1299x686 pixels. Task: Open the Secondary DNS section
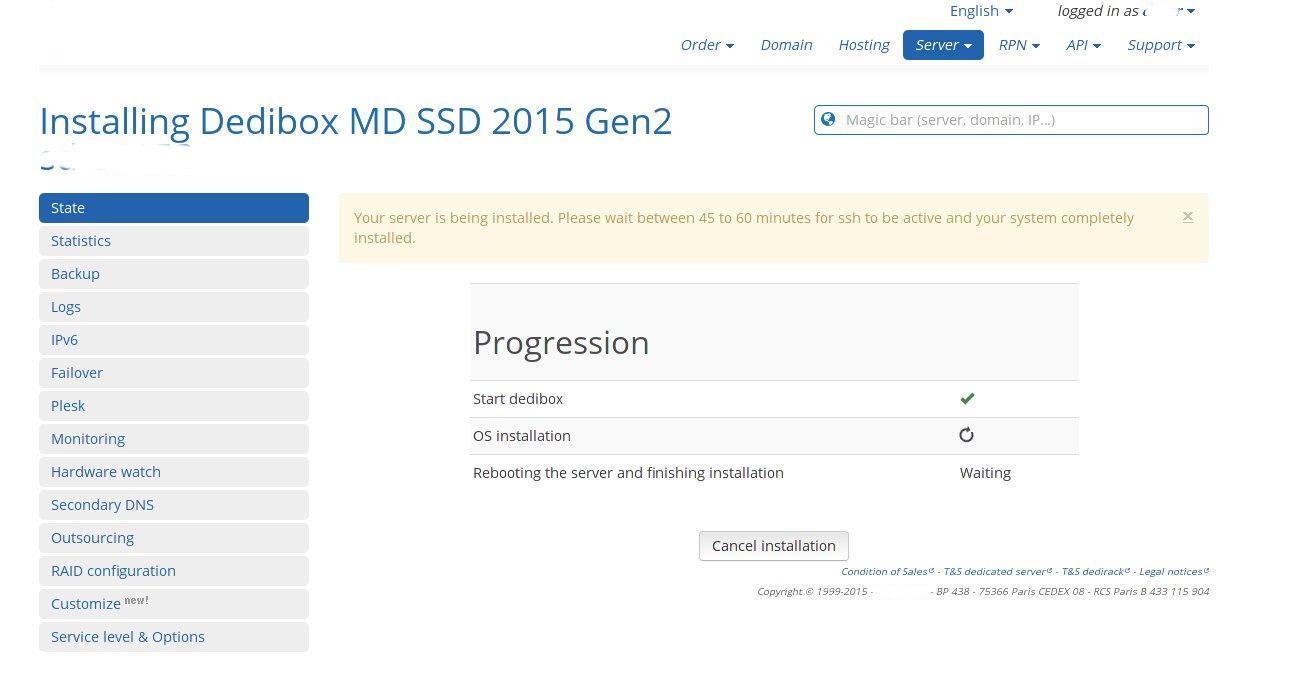(x=174, y=505)
